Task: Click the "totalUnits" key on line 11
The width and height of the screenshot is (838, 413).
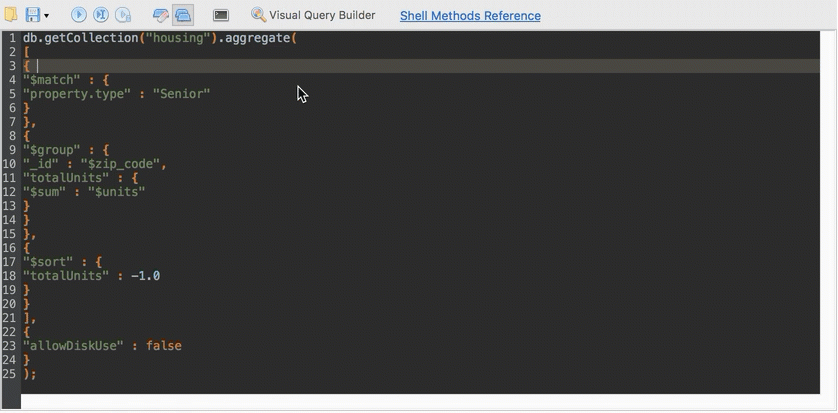Action: (x=66, y=178)
